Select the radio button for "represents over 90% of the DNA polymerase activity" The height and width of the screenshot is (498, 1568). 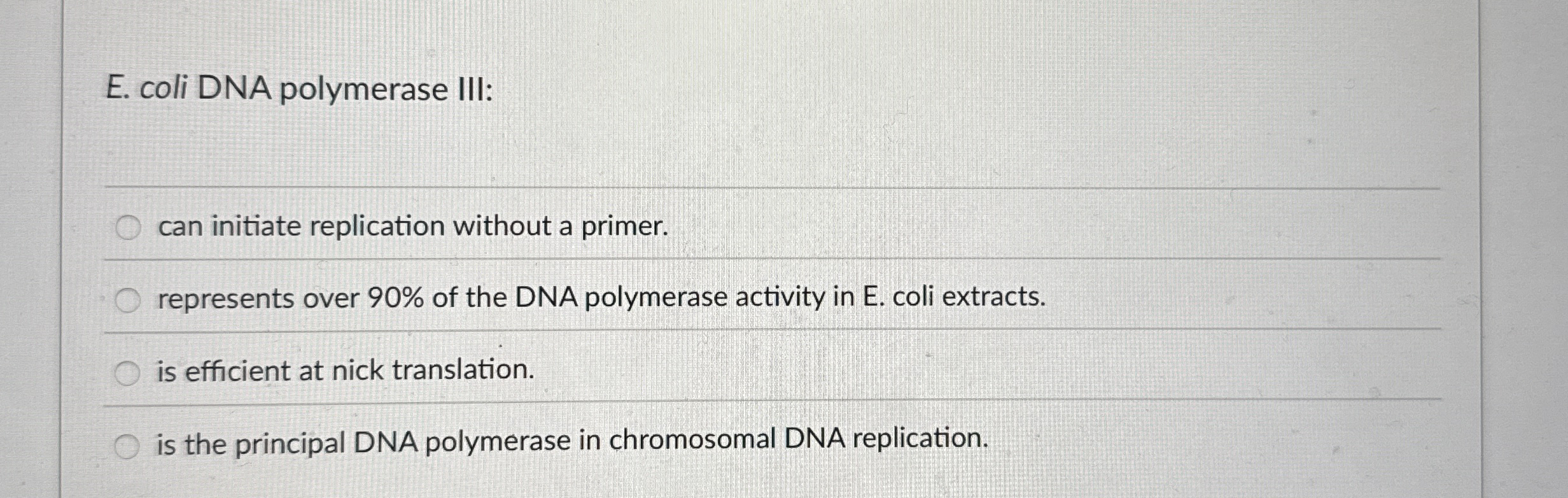point(128,299)
